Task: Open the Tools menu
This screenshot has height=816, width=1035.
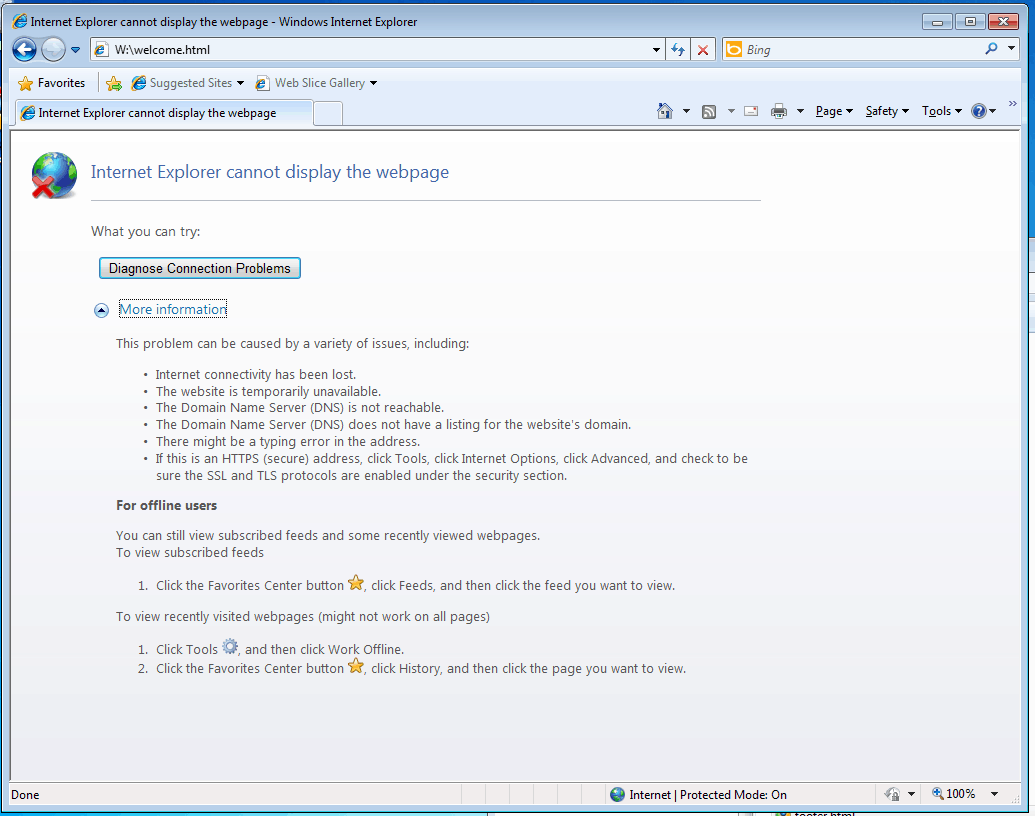Action: [941, 111]
